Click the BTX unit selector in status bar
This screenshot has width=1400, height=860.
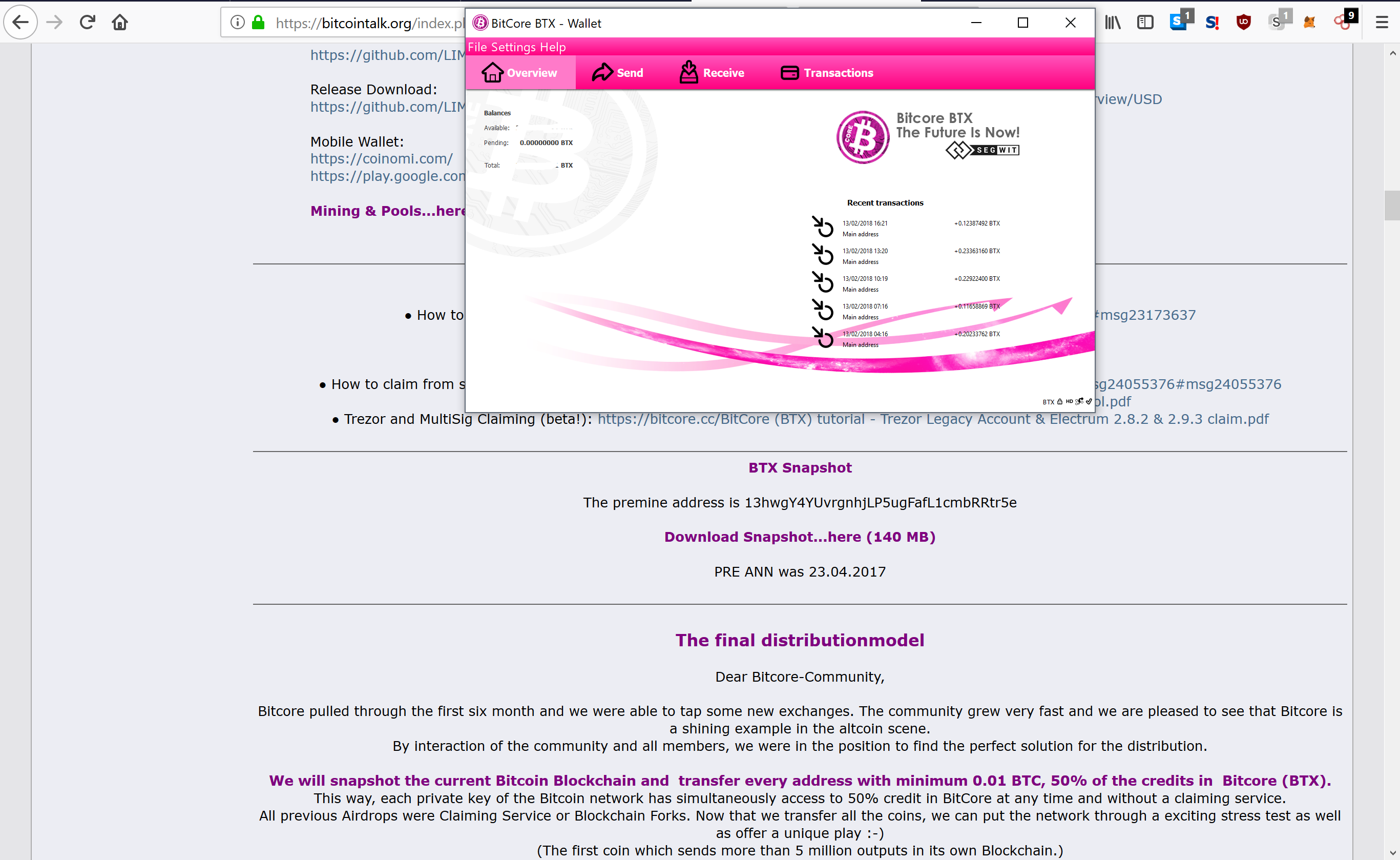pyautogui.click(x=1049, y=402)
